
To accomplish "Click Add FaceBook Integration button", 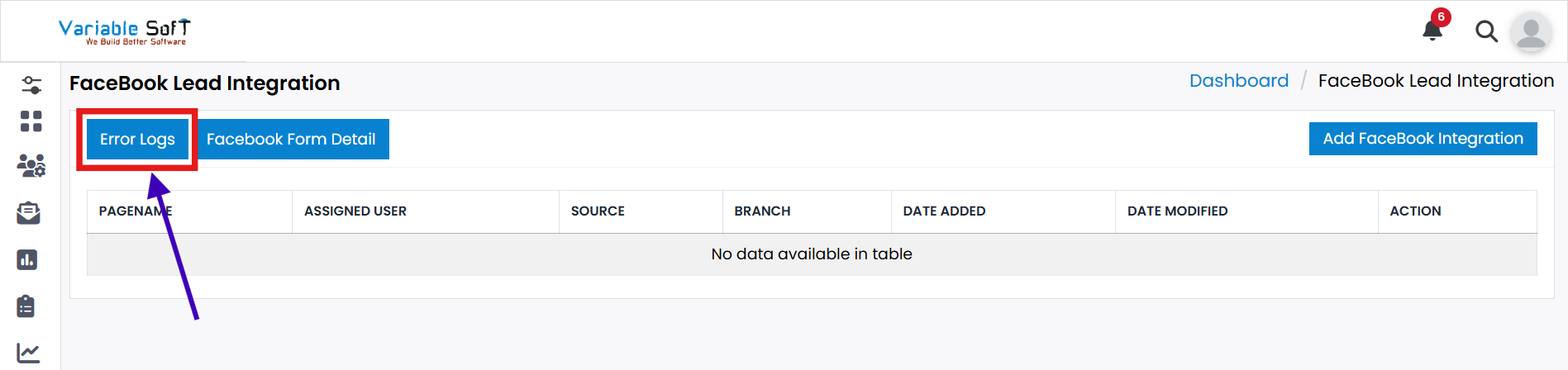I will coord(1423,139).
